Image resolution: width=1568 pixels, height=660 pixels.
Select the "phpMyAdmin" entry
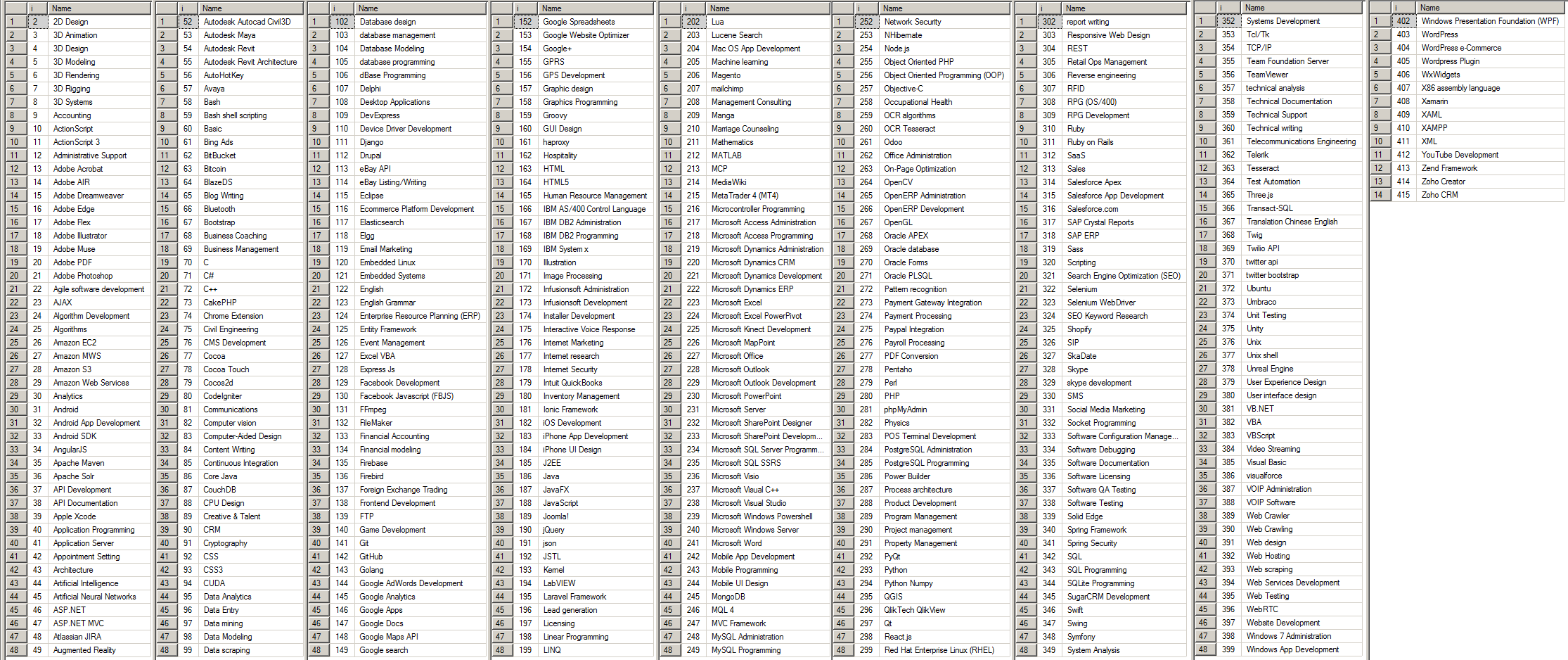(x=944, y=410)
